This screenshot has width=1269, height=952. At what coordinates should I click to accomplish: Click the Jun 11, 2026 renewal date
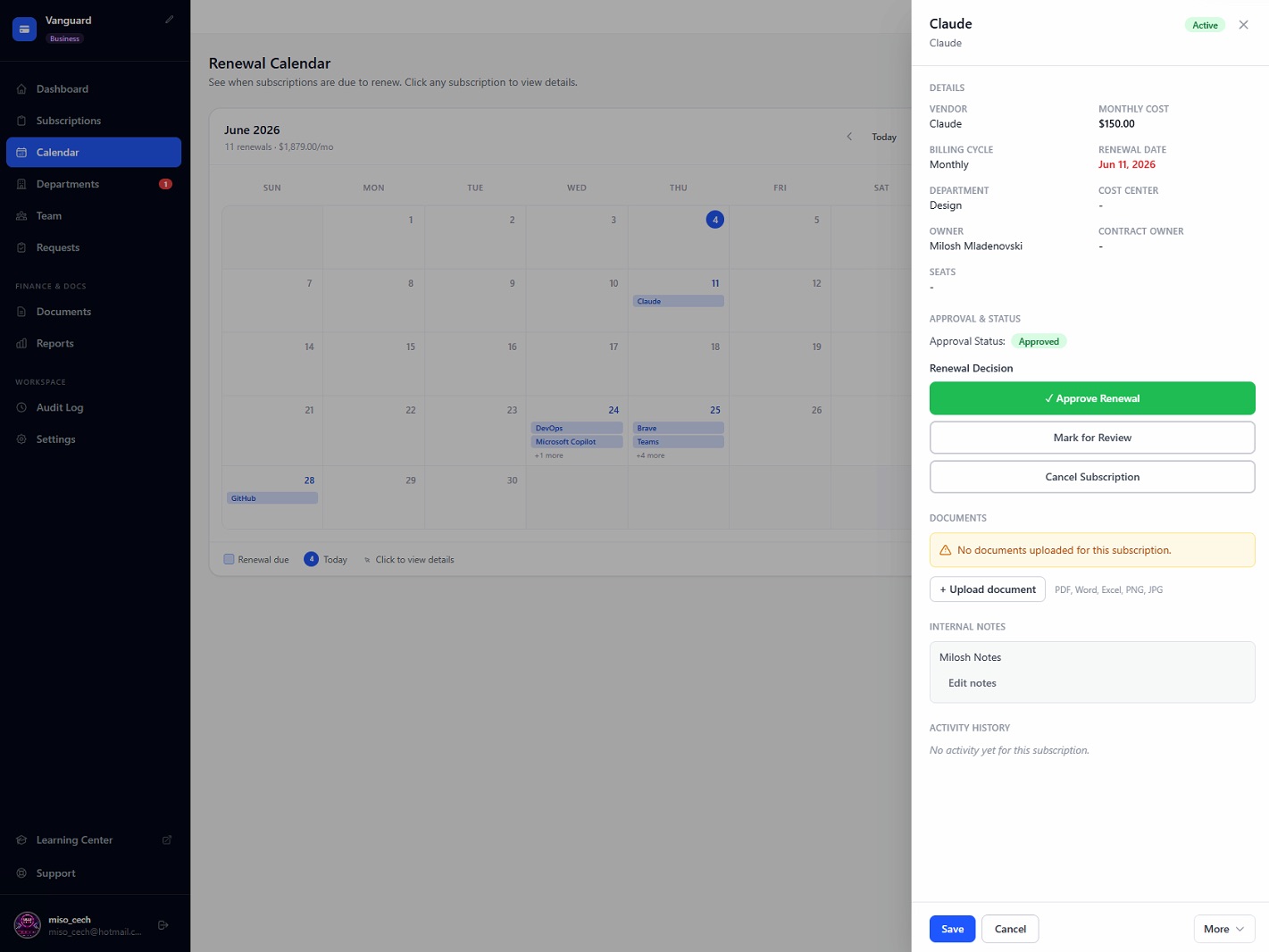tap(1127, 164)
